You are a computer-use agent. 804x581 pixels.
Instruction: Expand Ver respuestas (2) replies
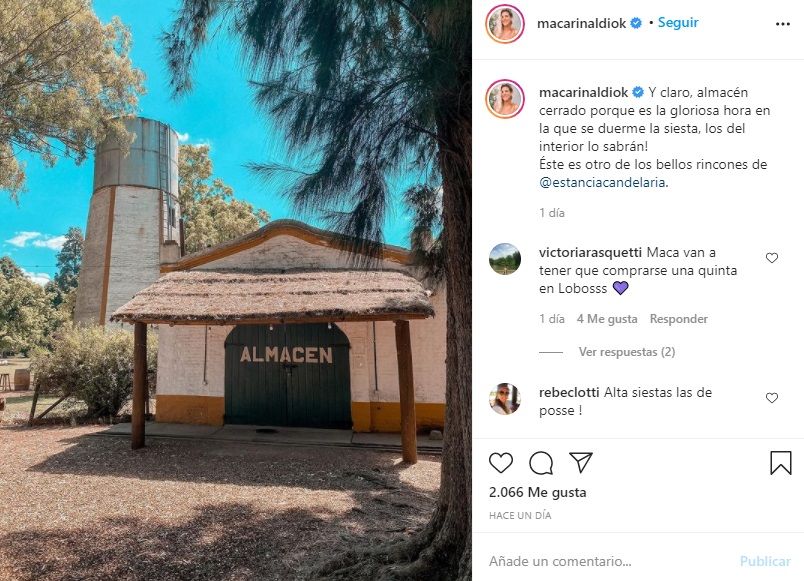pos(627,352)
